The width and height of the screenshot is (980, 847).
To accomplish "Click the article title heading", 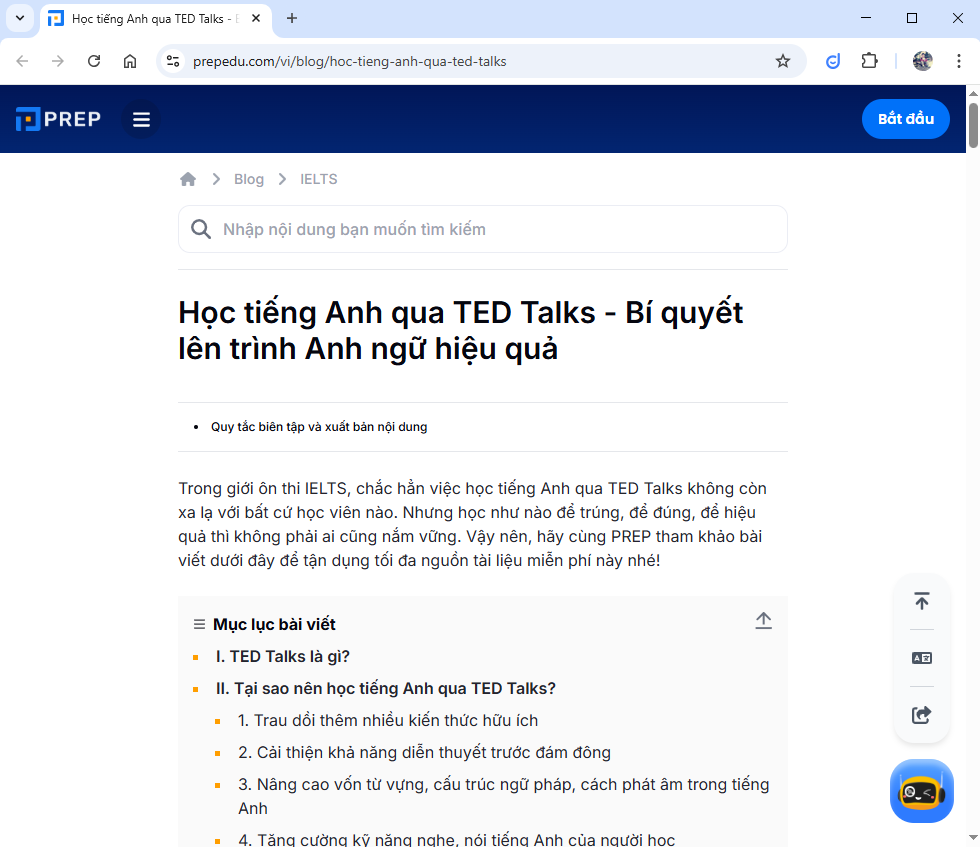I will coord(461,331).
